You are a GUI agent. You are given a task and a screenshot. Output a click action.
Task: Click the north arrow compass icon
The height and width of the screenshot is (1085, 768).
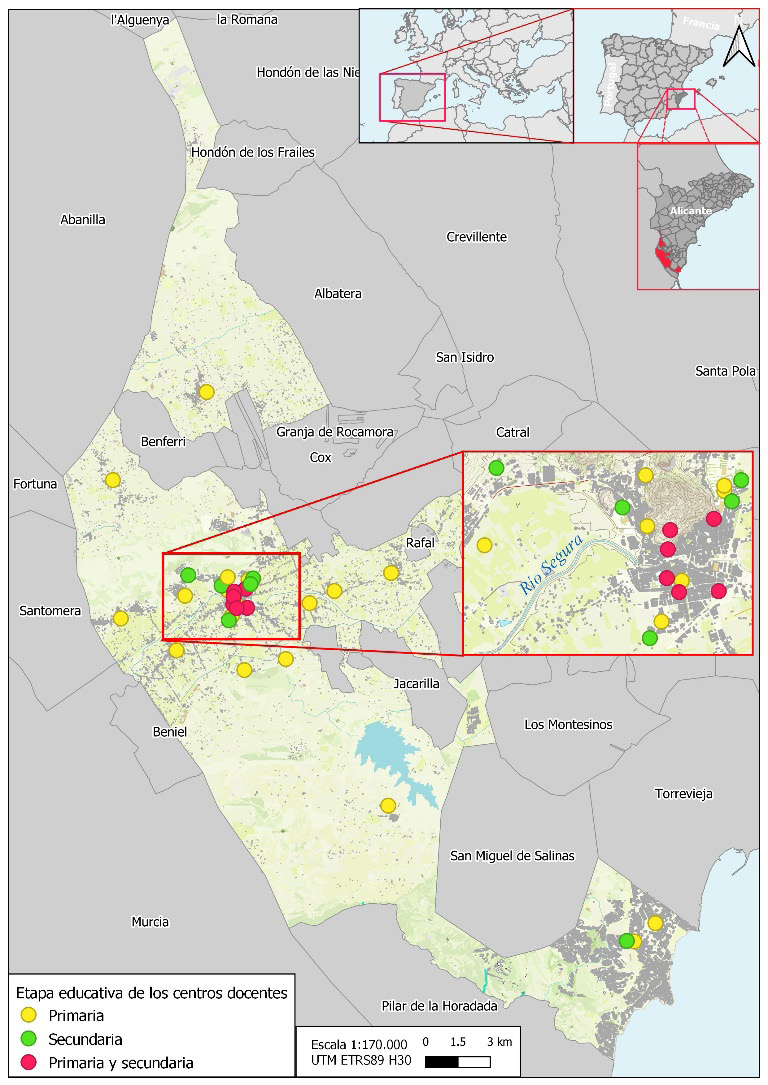[x=738, y=47]
